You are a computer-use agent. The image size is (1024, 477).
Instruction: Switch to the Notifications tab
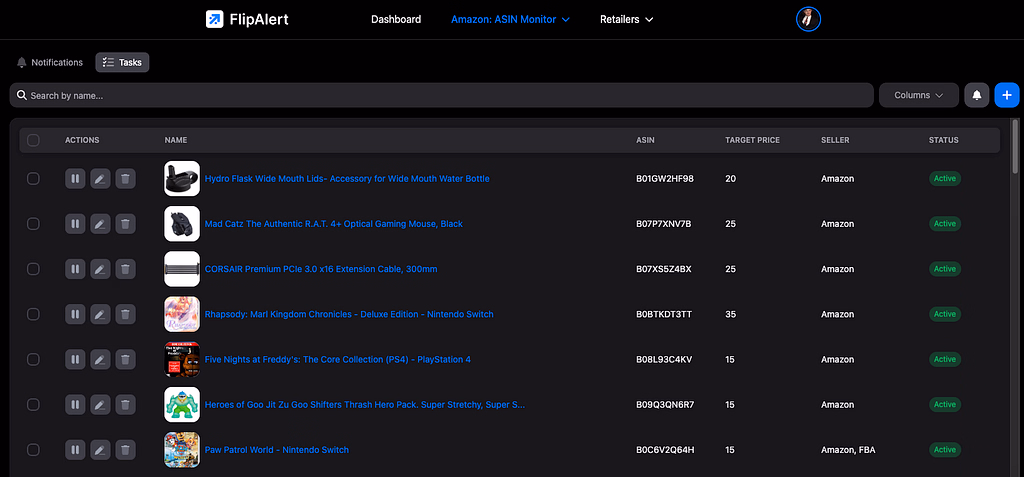50,62
